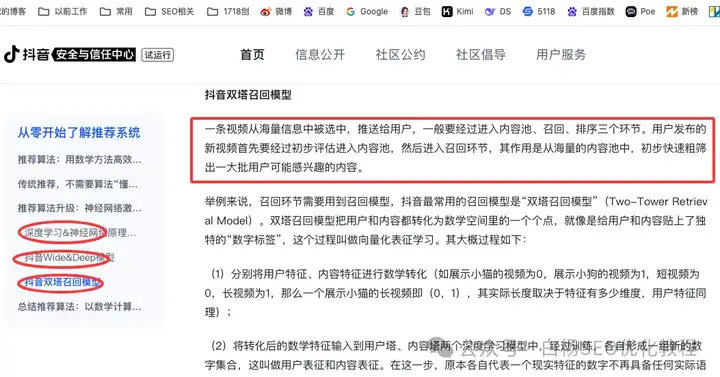Image resolution: width=720 pixels, height=377 pixels.
Task: Open the 用户服务 nav item
Action: (x=561, y=55)
